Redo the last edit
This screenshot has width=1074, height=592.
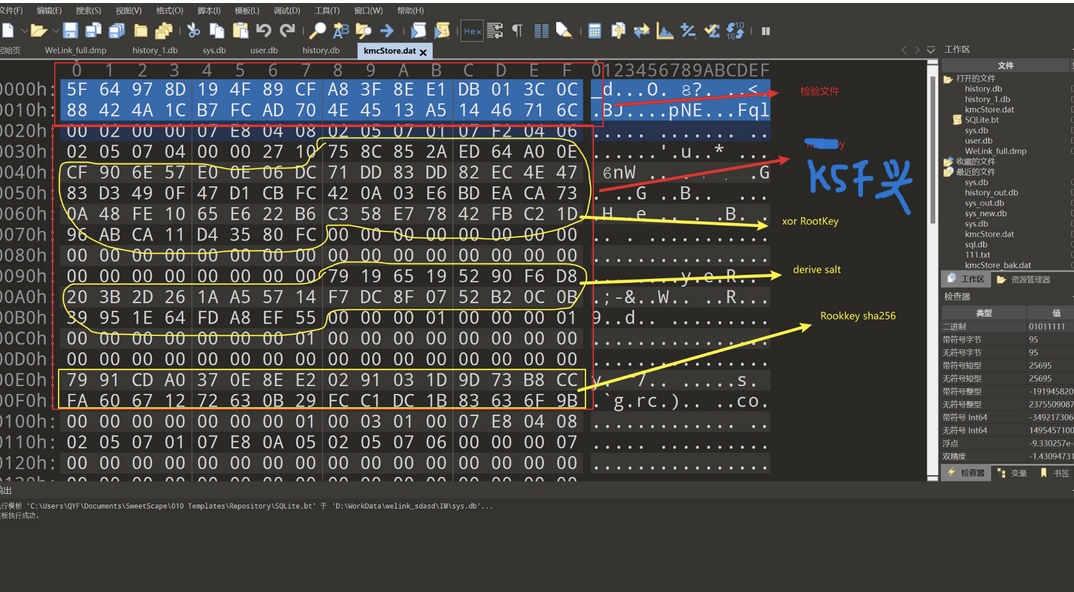point(288,30)
